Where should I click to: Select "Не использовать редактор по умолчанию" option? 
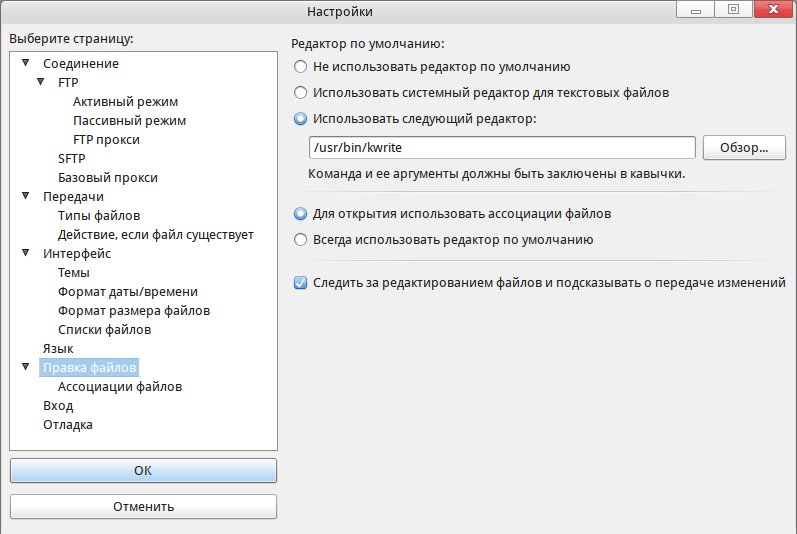pyautogui.click(x=301, y=67)
